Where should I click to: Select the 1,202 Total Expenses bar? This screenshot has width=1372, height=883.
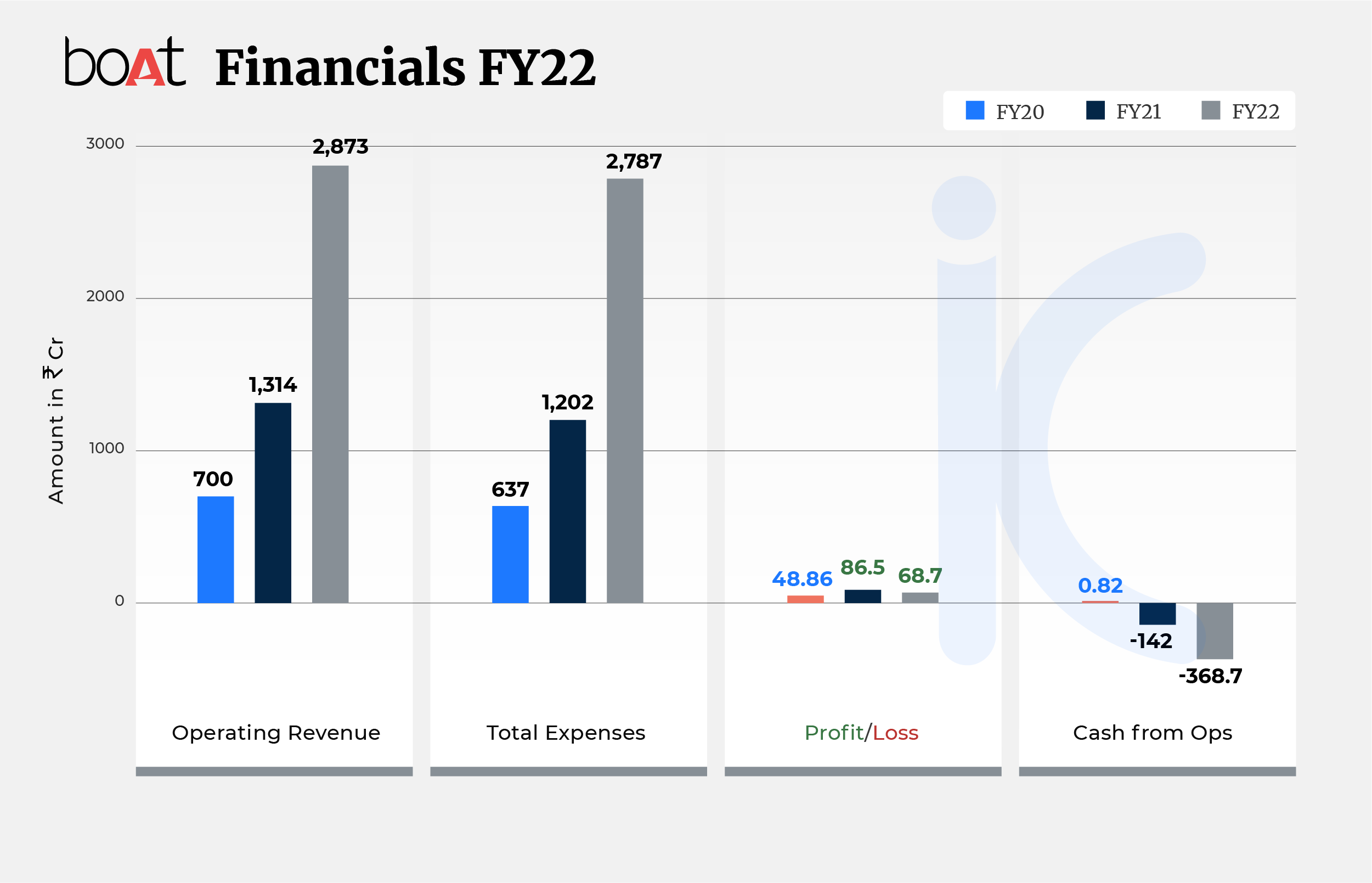click(x=567, y=511)
